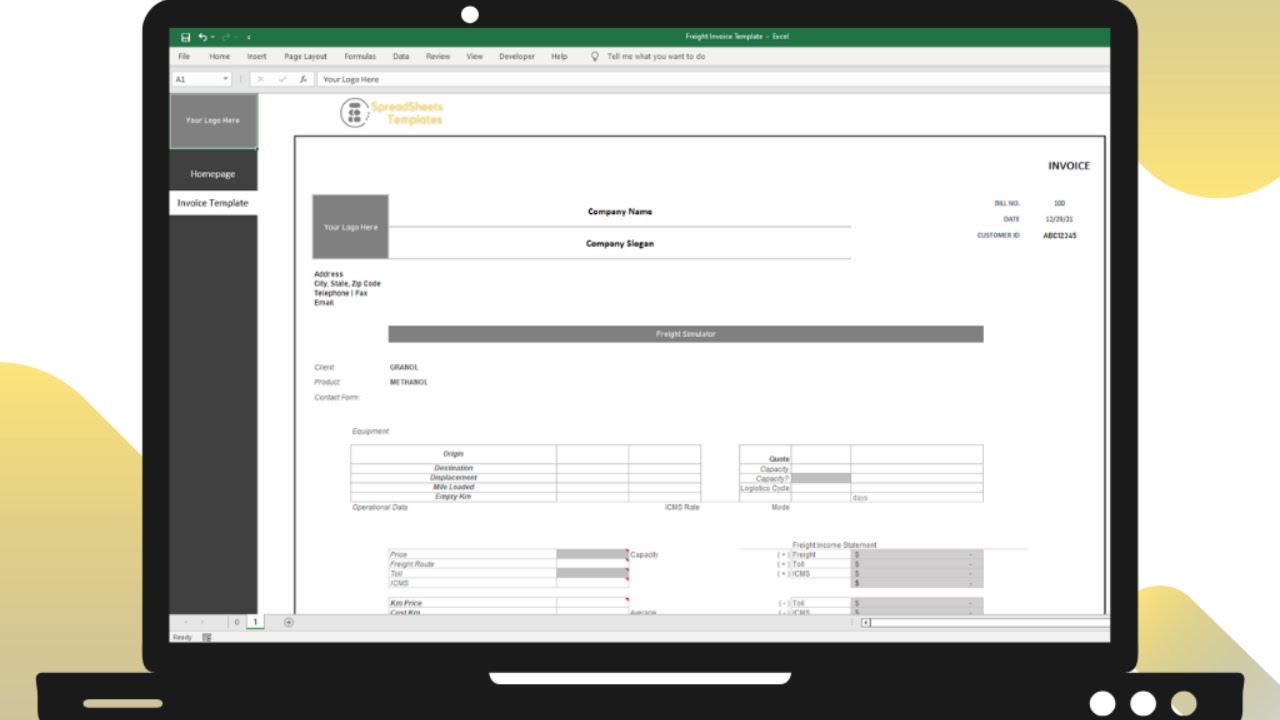Open the File menu

coord(184,57)
